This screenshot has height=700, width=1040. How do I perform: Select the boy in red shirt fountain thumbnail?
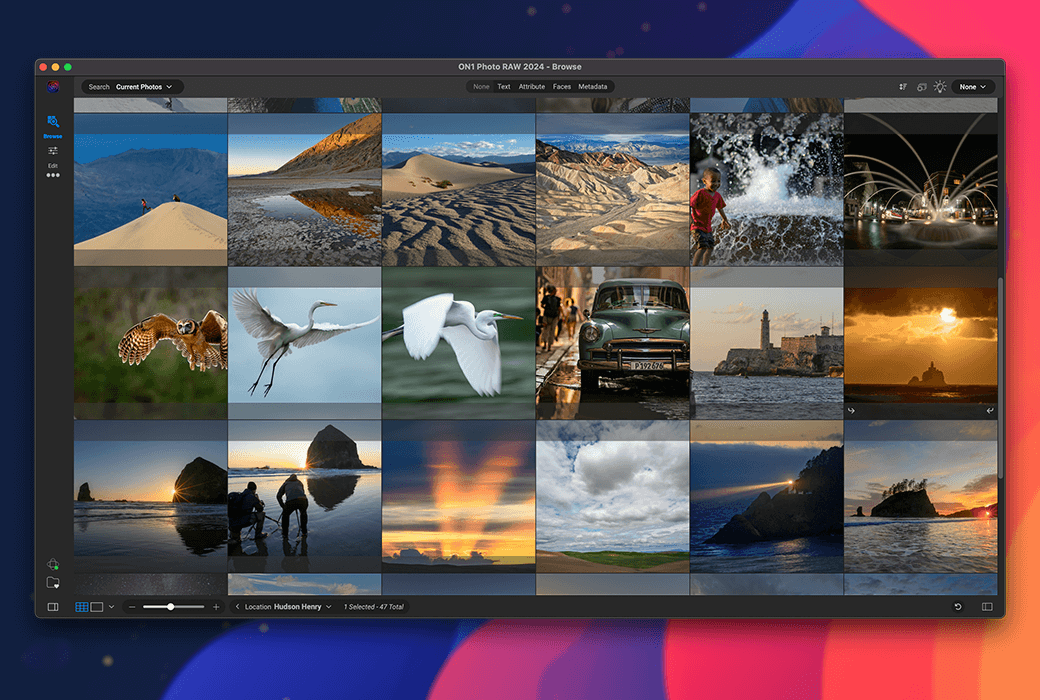(x=766, y=189)
